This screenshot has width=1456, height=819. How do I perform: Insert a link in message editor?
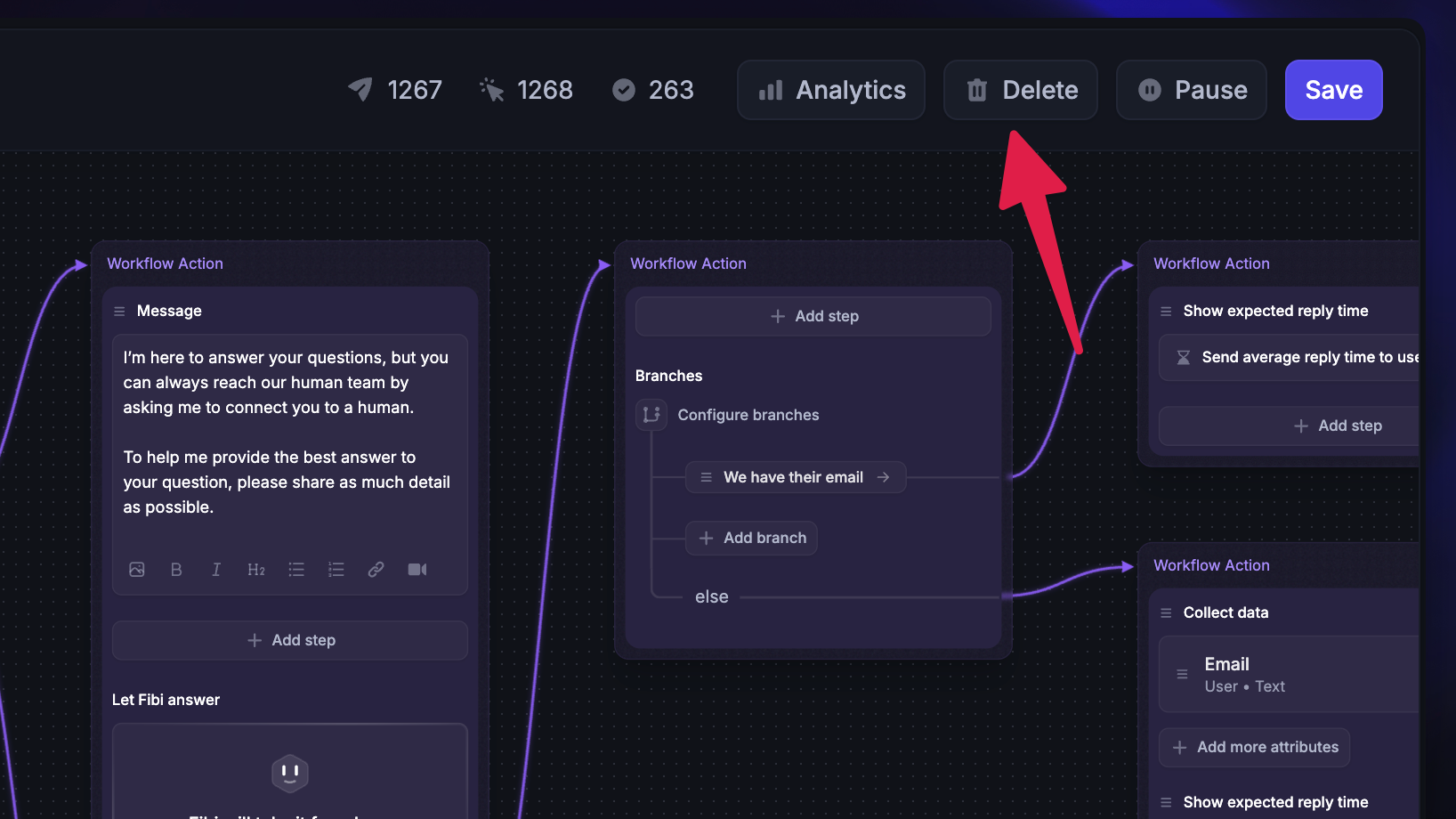click(376, 570)
